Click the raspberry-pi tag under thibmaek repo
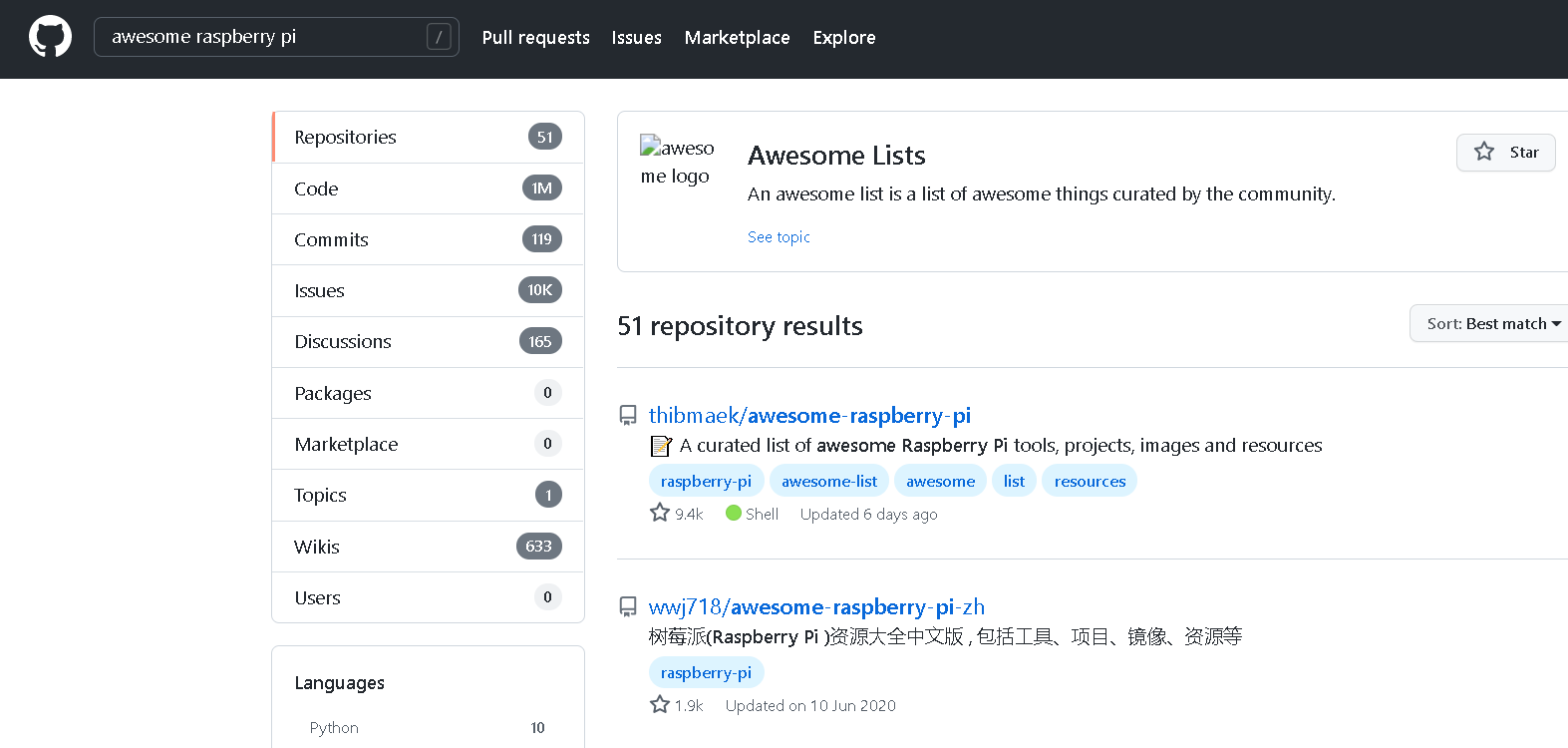This screenshot has height=748, width=1568. pyautogui.click(x=706, y=481)
